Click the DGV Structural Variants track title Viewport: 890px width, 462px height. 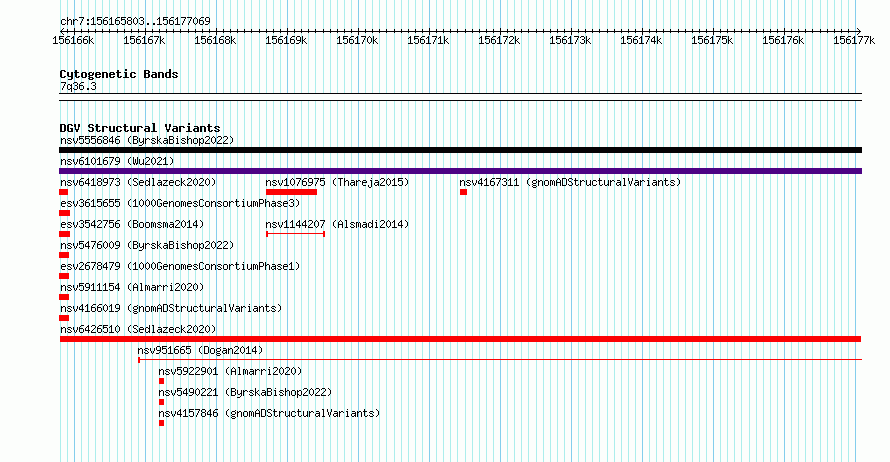tap(140, 128)
